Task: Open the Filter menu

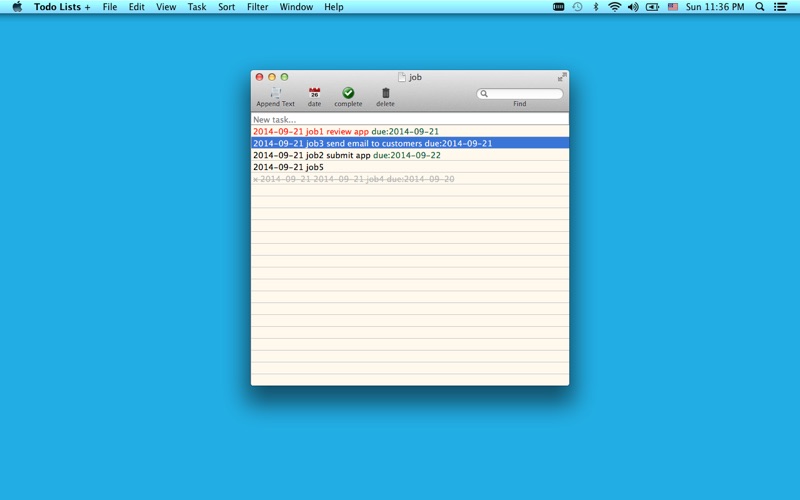Action: (x=258, y=7)
